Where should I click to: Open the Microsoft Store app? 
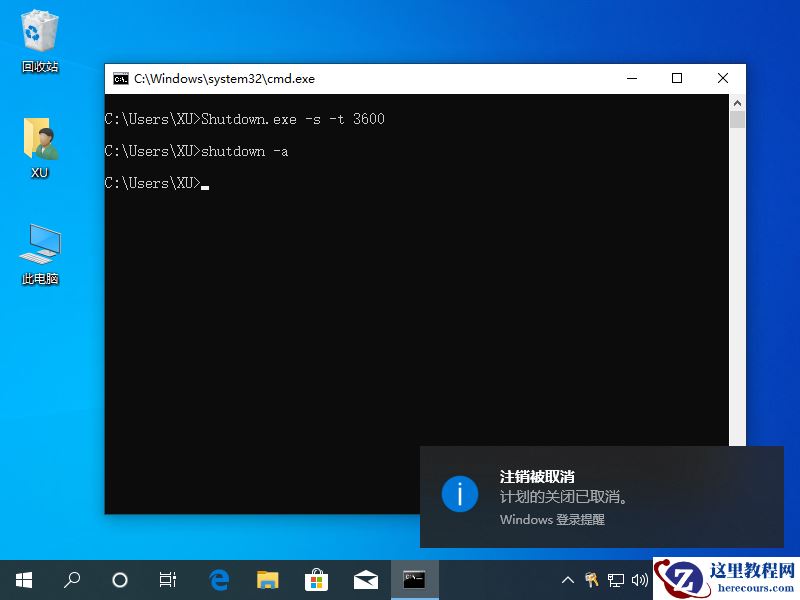click(316, 580)
